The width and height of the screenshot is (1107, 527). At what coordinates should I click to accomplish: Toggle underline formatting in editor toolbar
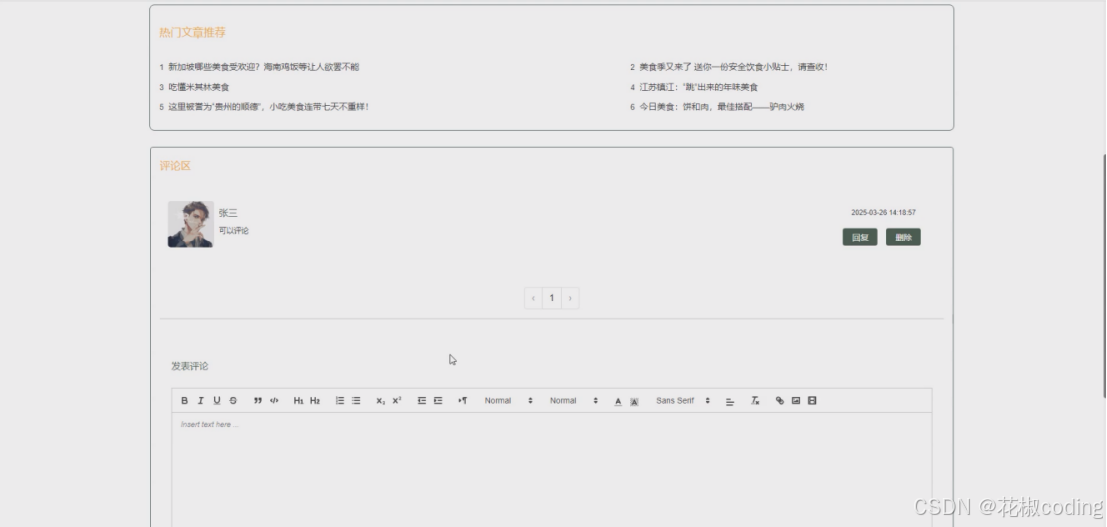pos(217,401)
